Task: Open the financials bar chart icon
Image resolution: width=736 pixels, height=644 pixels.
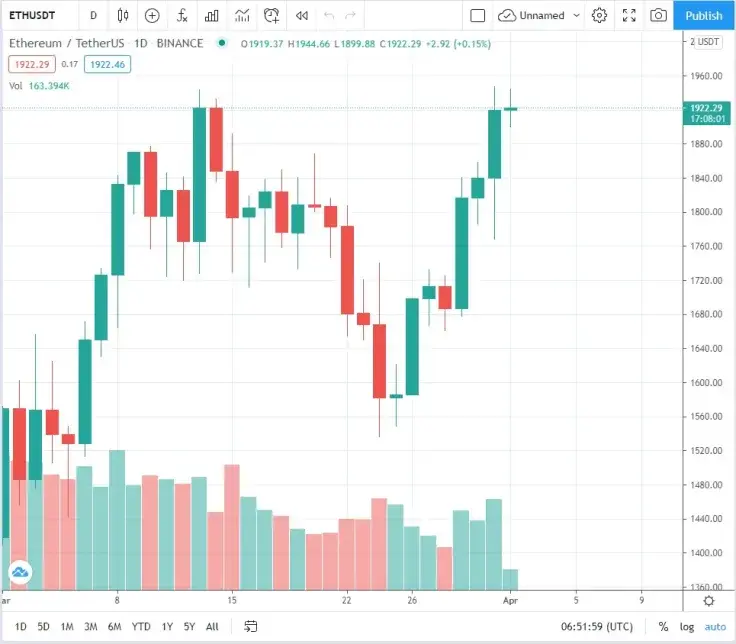Action: pos(212,15)
